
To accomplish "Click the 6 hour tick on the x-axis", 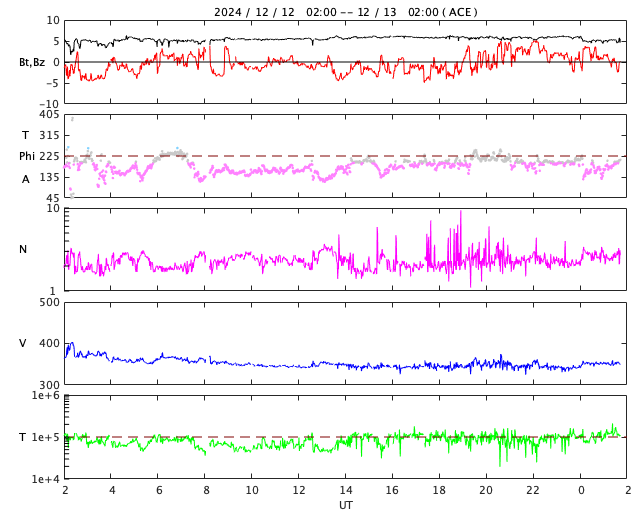I will (158, 491).
